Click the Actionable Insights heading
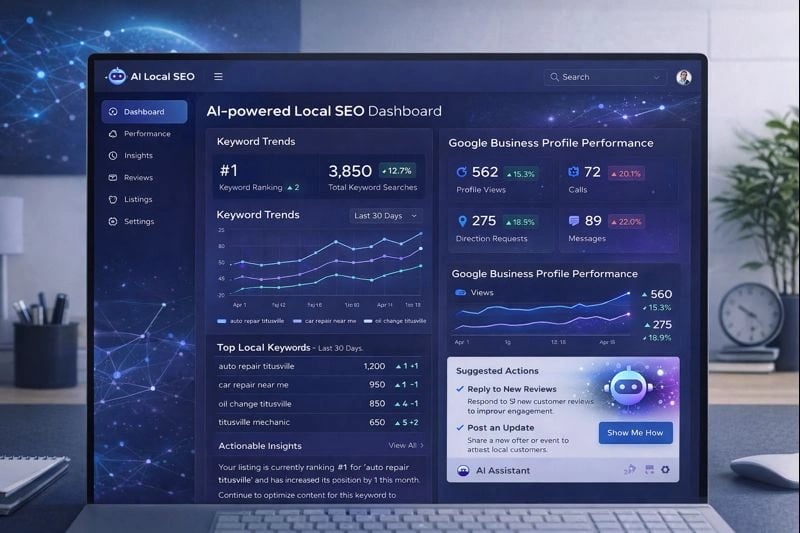 (x=260, y=446)
